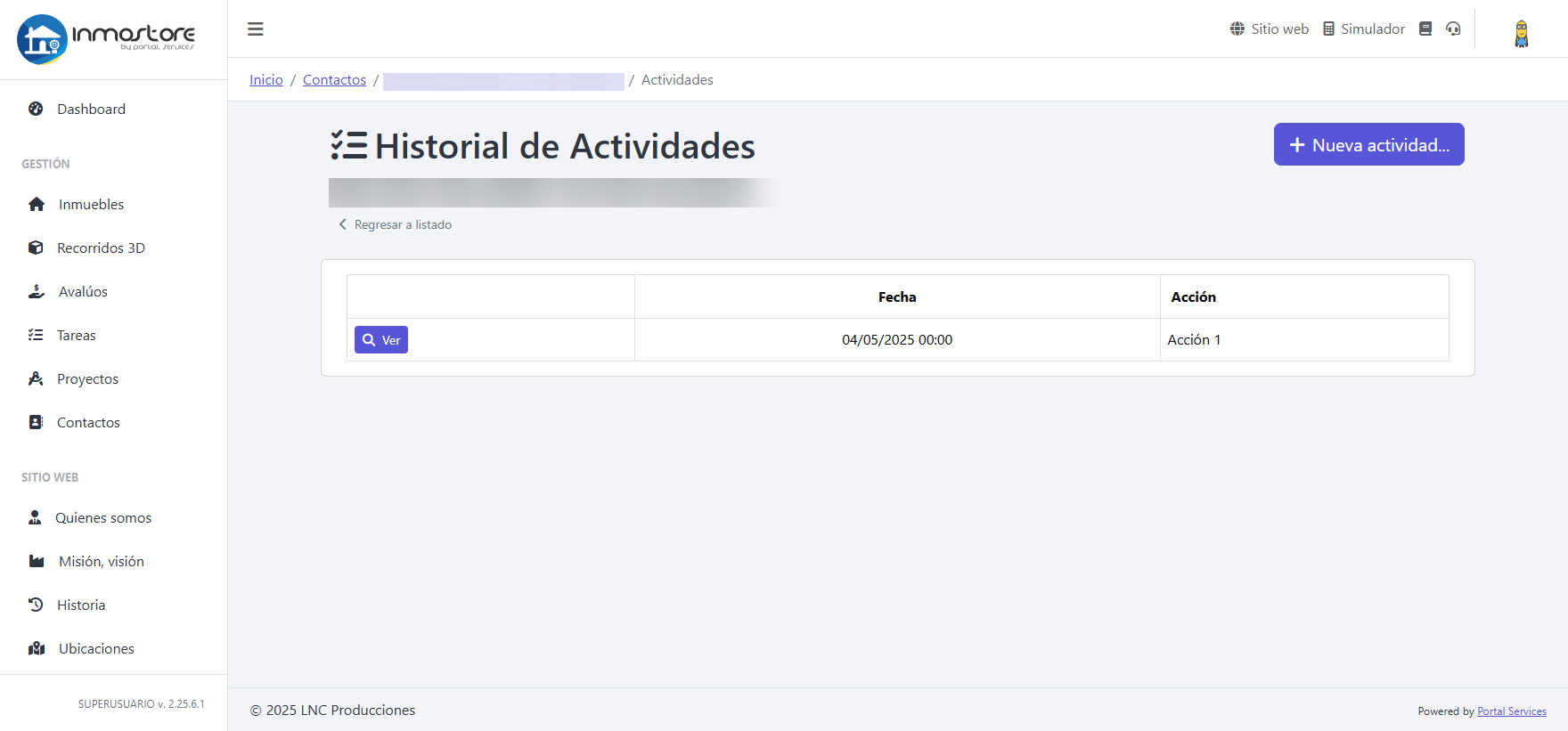Click the Misión, visión factory icon
The image size is (1568, 731).
[37, 561]
